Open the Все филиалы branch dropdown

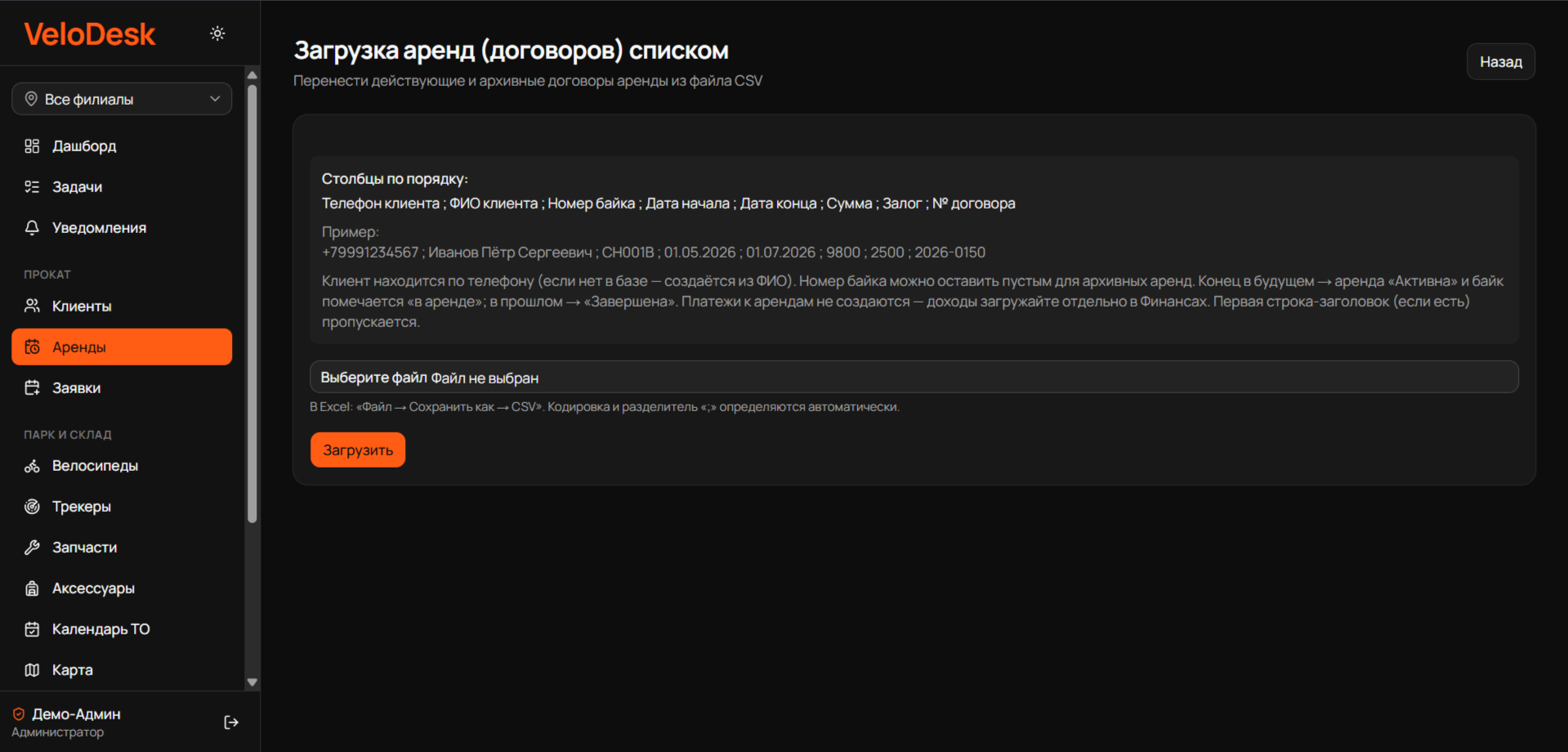(x=122, y=99)
